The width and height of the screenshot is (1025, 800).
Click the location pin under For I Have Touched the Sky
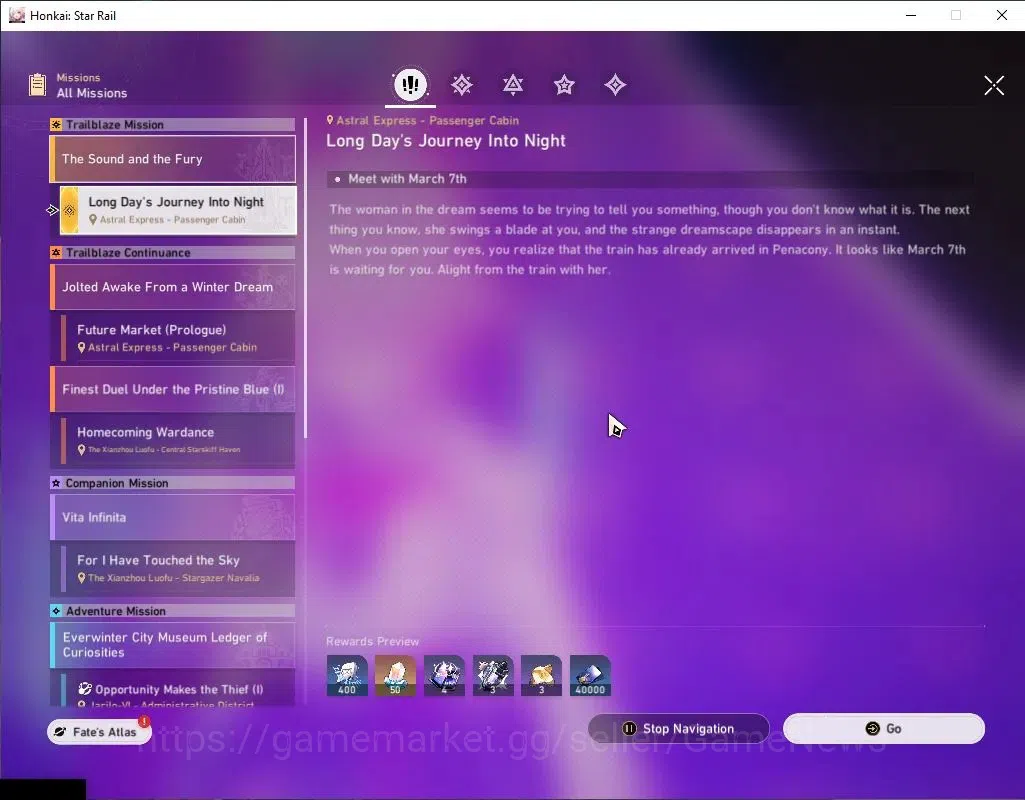[82, 578]
